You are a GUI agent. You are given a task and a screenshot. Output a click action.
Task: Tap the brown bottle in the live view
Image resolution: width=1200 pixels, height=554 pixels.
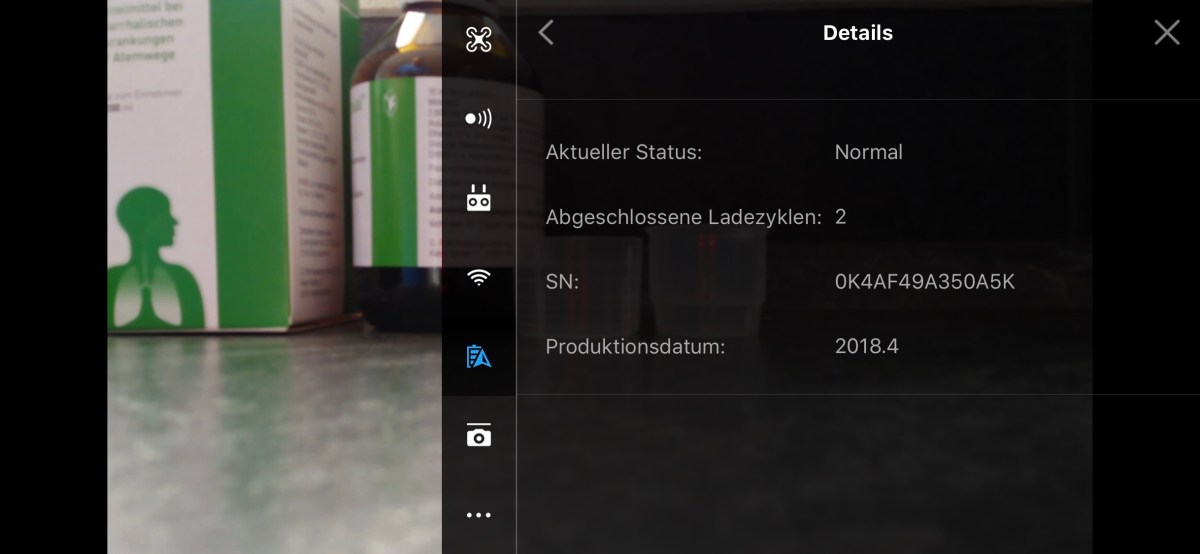point(396,165)
